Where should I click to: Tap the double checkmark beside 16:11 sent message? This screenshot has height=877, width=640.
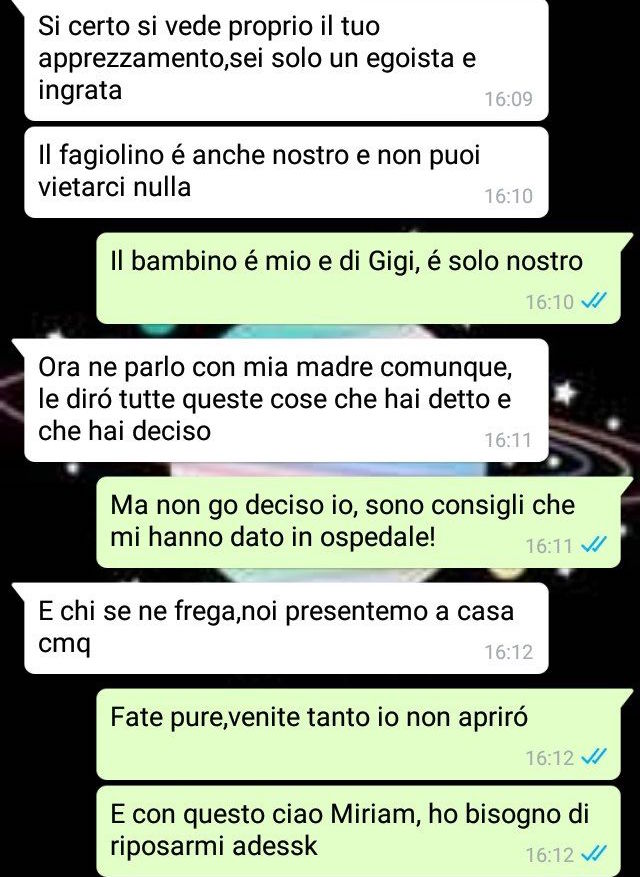tap(593, 545)
